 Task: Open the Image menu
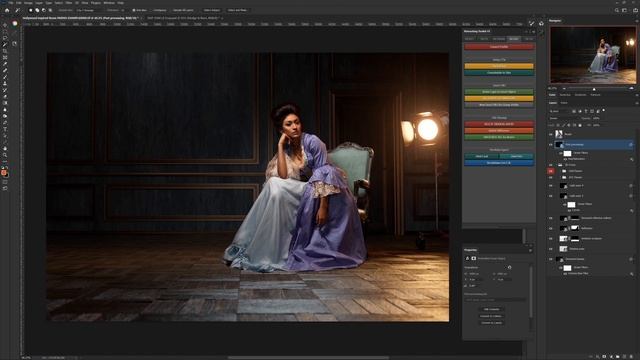(28, 3)
